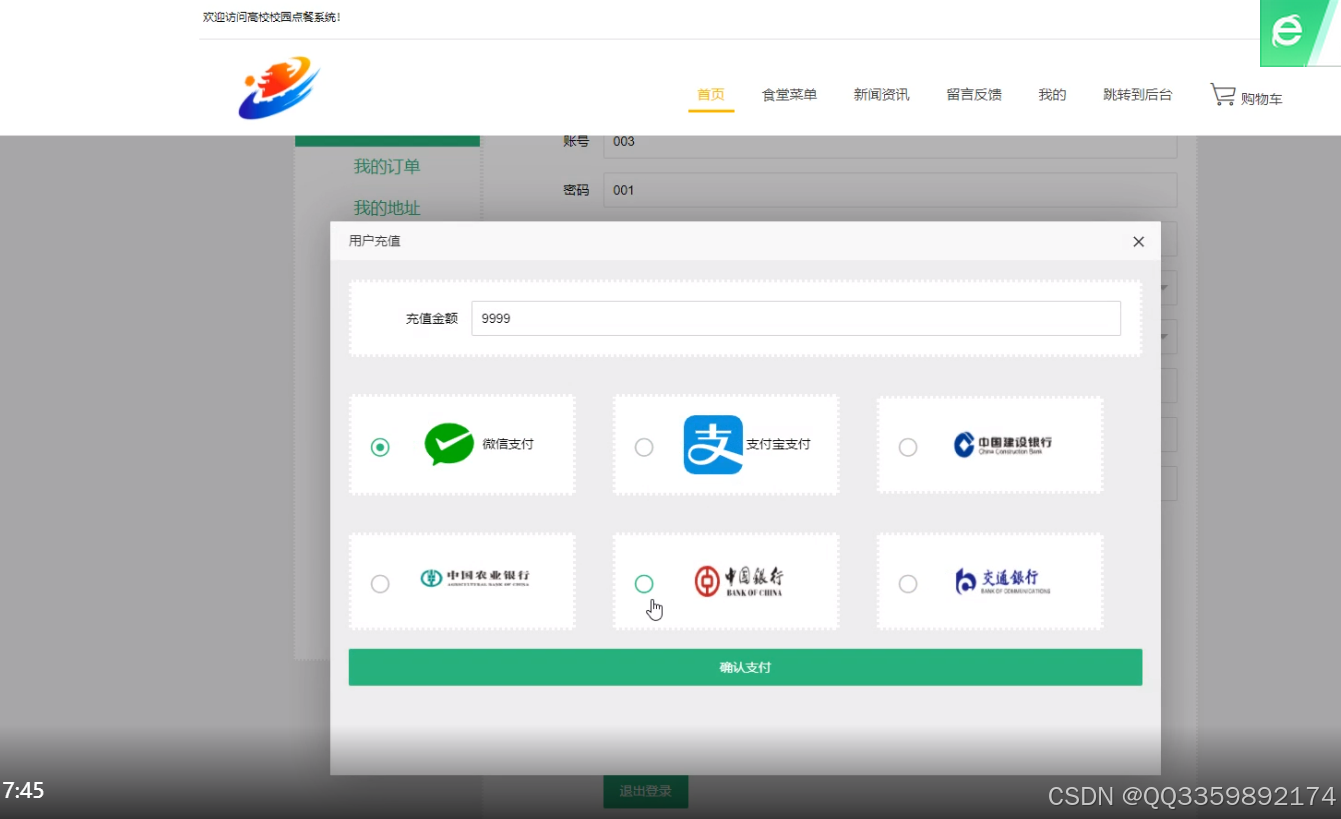Viewport: 1341px width, 819px height.
Task: Click the 购物车 label
Action: [x=1262, y=98]
